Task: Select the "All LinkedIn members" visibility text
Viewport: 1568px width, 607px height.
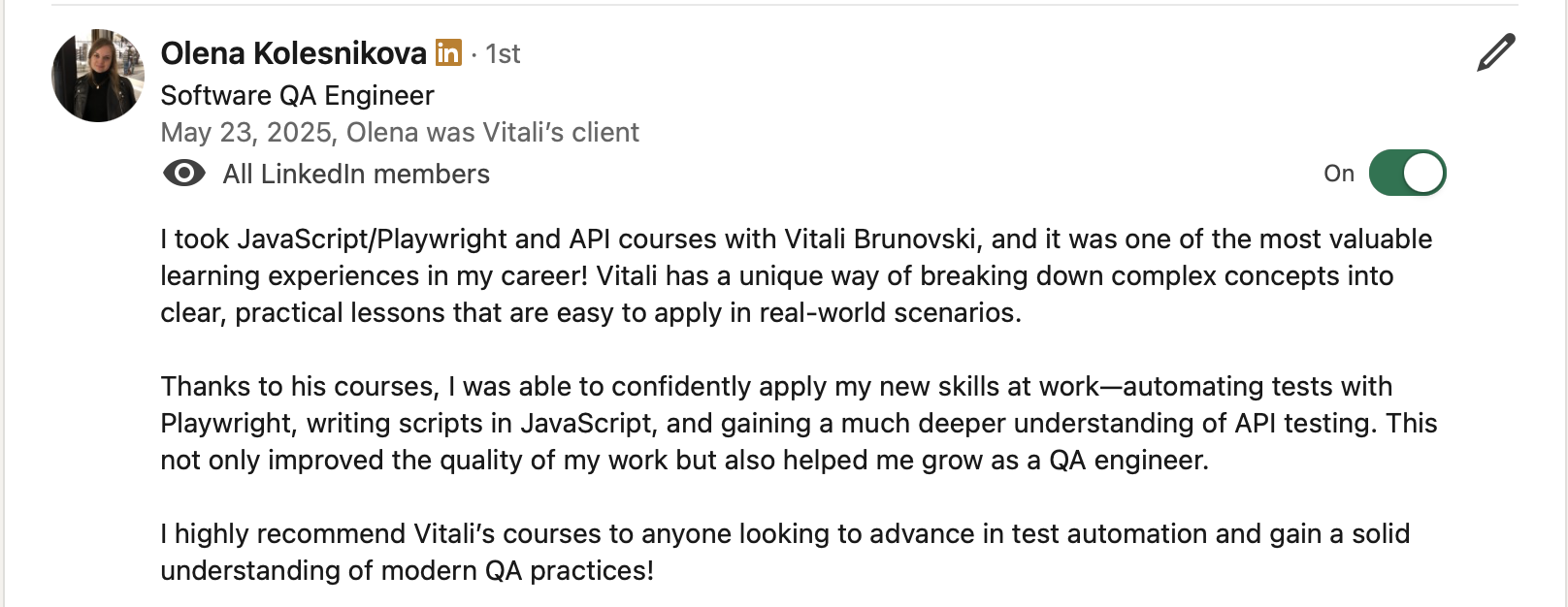Action: pos(356,175)
